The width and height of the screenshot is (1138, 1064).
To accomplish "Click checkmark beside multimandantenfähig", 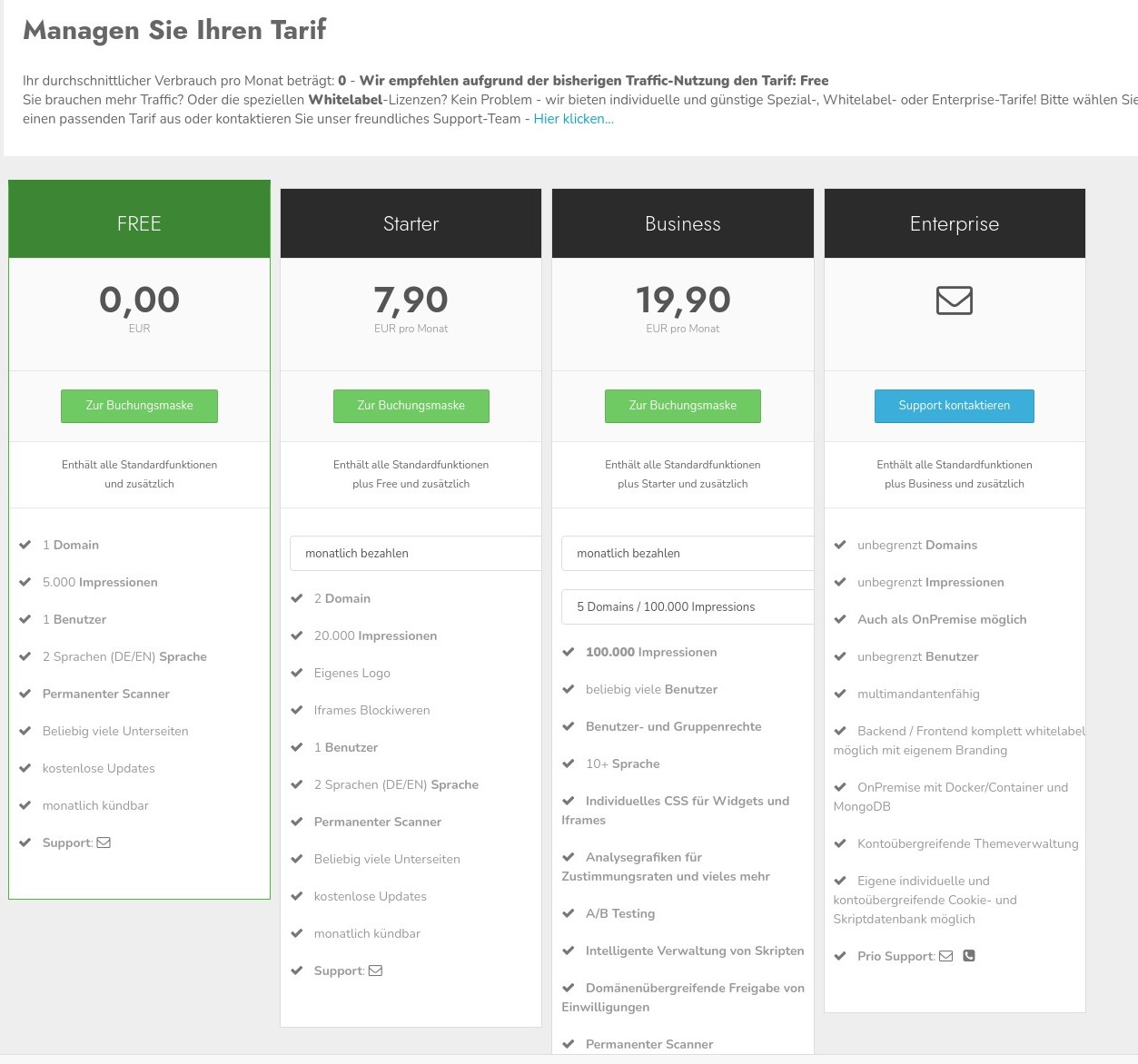I will [x=840, y=694].
